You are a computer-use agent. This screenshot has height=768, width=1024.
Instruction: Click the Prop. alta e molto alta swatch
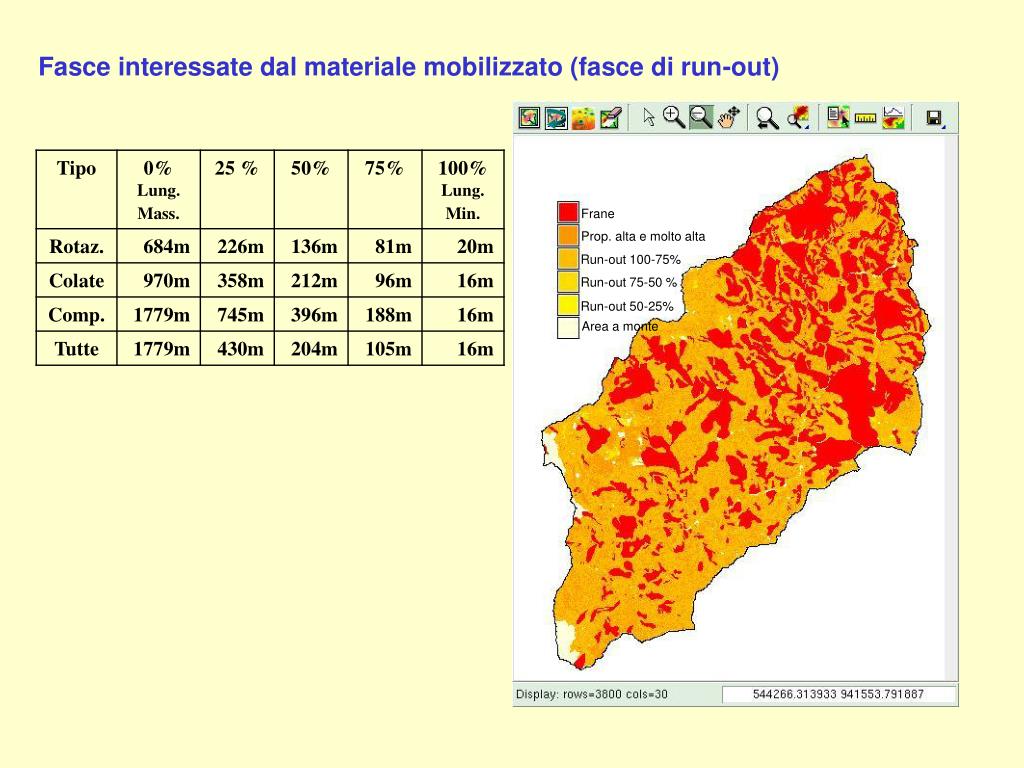coord(568,235)
